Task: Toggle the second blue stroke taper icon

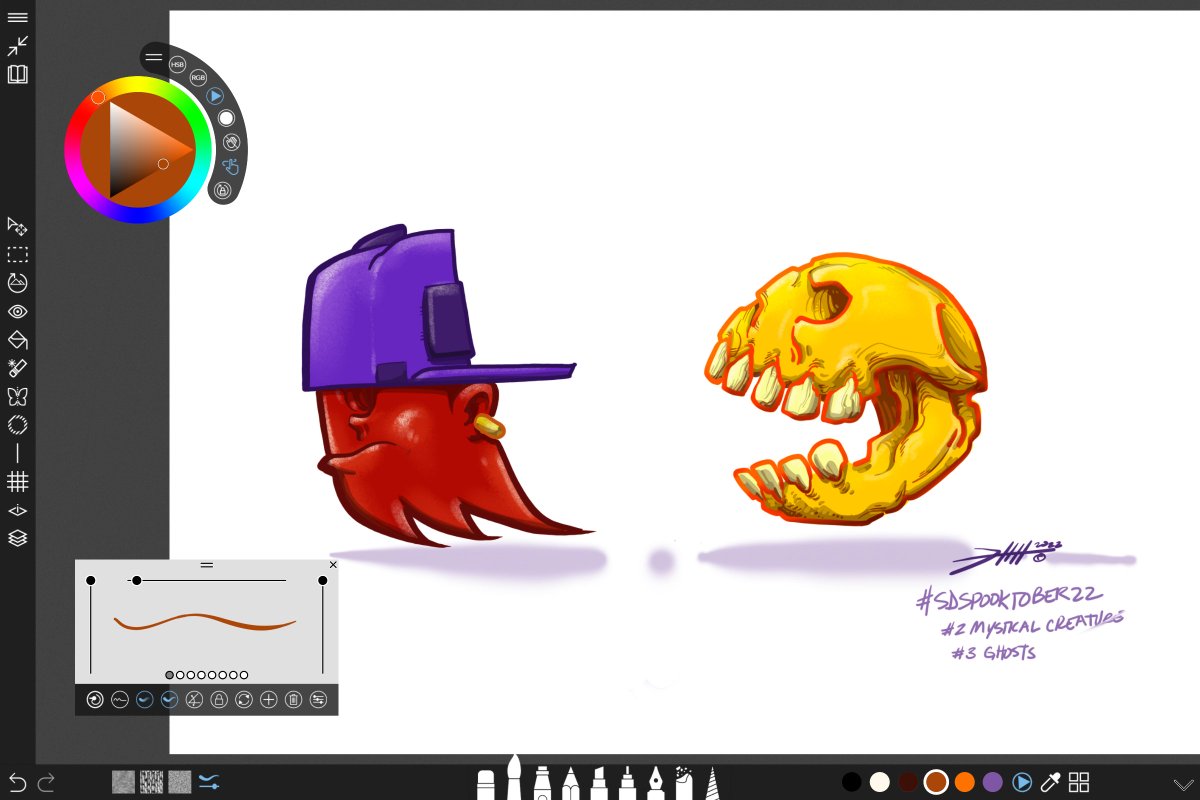Action: 169,700
